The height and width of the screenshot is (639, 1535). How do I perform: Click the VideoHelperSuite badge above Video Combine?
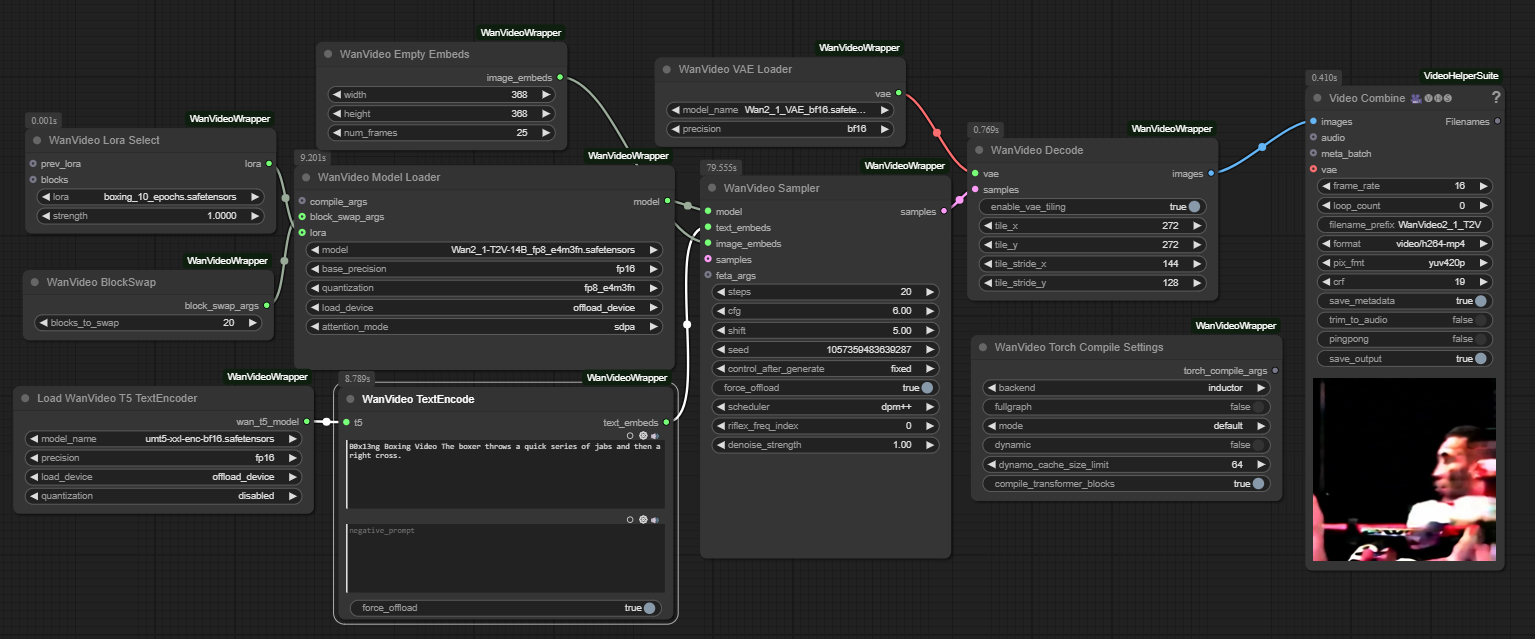(1460, 76)
